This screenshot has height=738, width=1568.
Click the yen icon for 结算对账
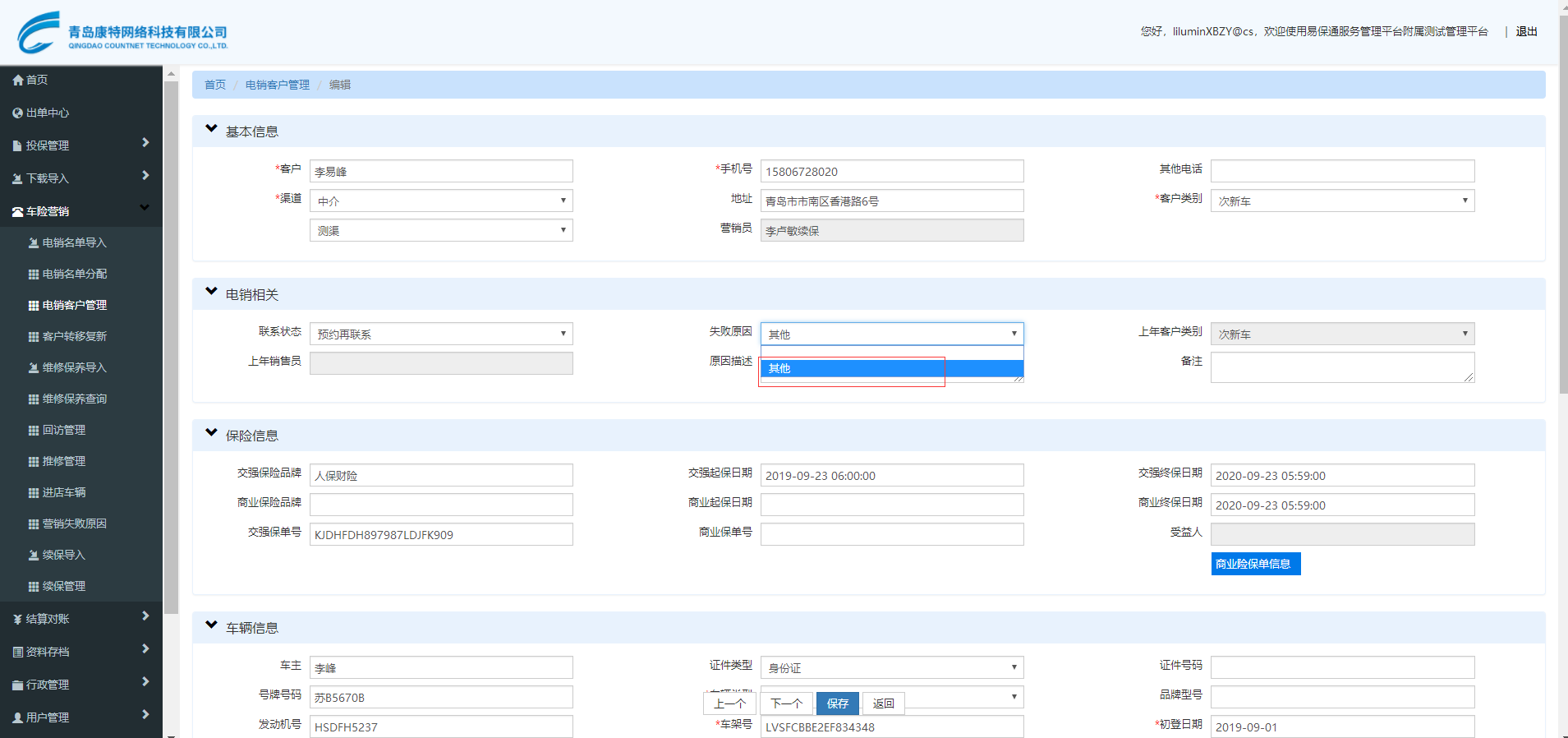click(x=18, y=620)
